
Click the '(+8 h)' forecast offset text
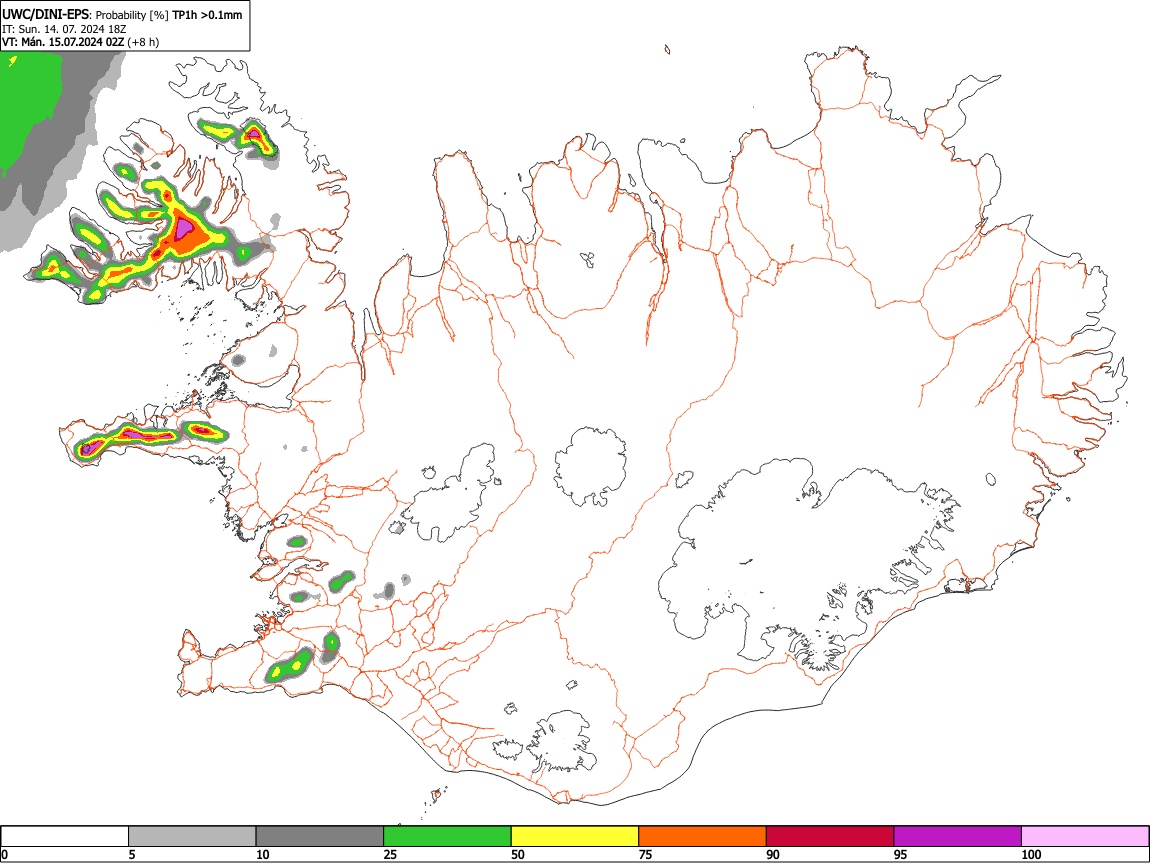pos(143,42)
